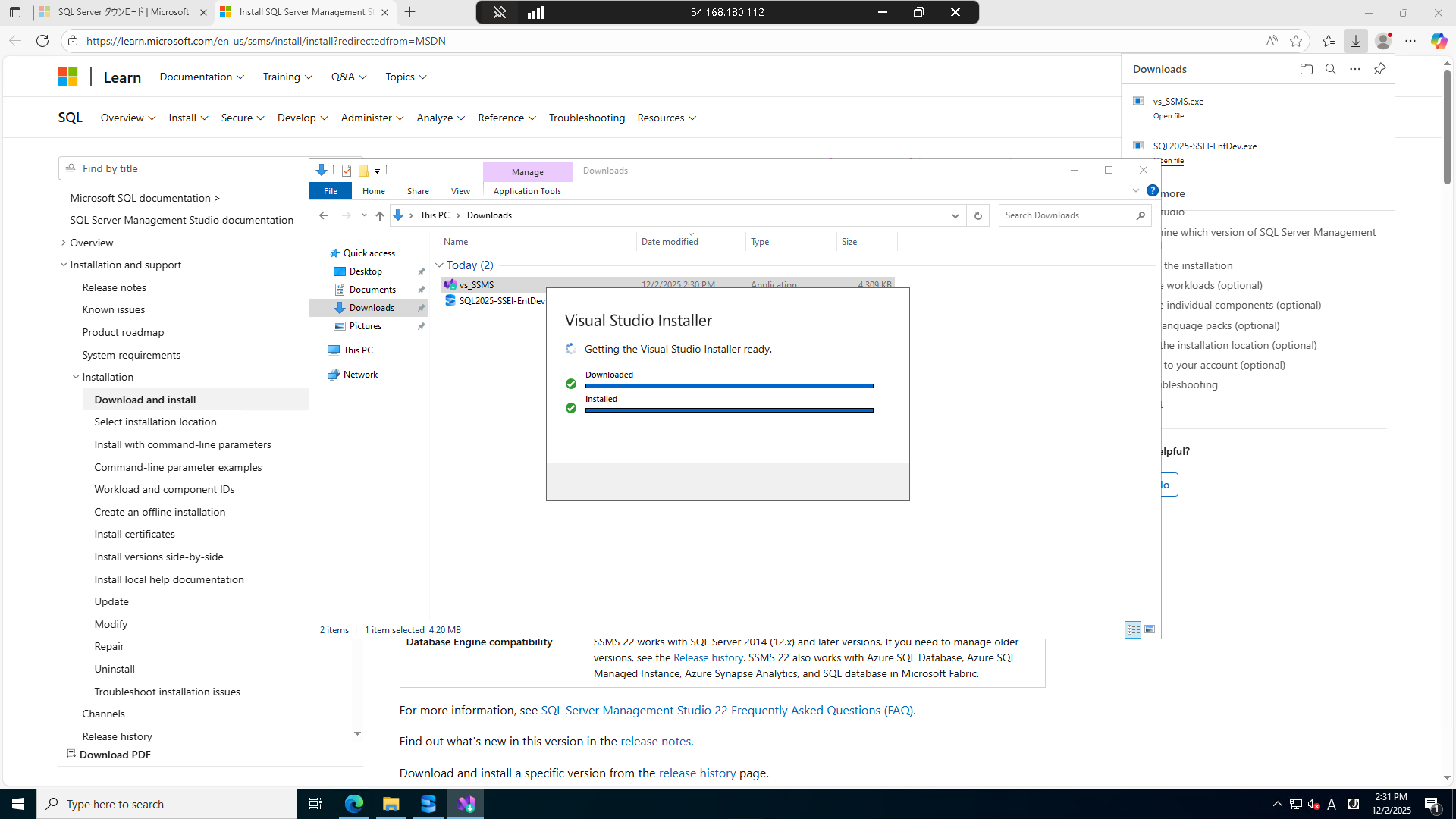Toggle Properties checkmark in quick access toolbar
This screenshot has width=1456, height=819.
tap(347, 171)
